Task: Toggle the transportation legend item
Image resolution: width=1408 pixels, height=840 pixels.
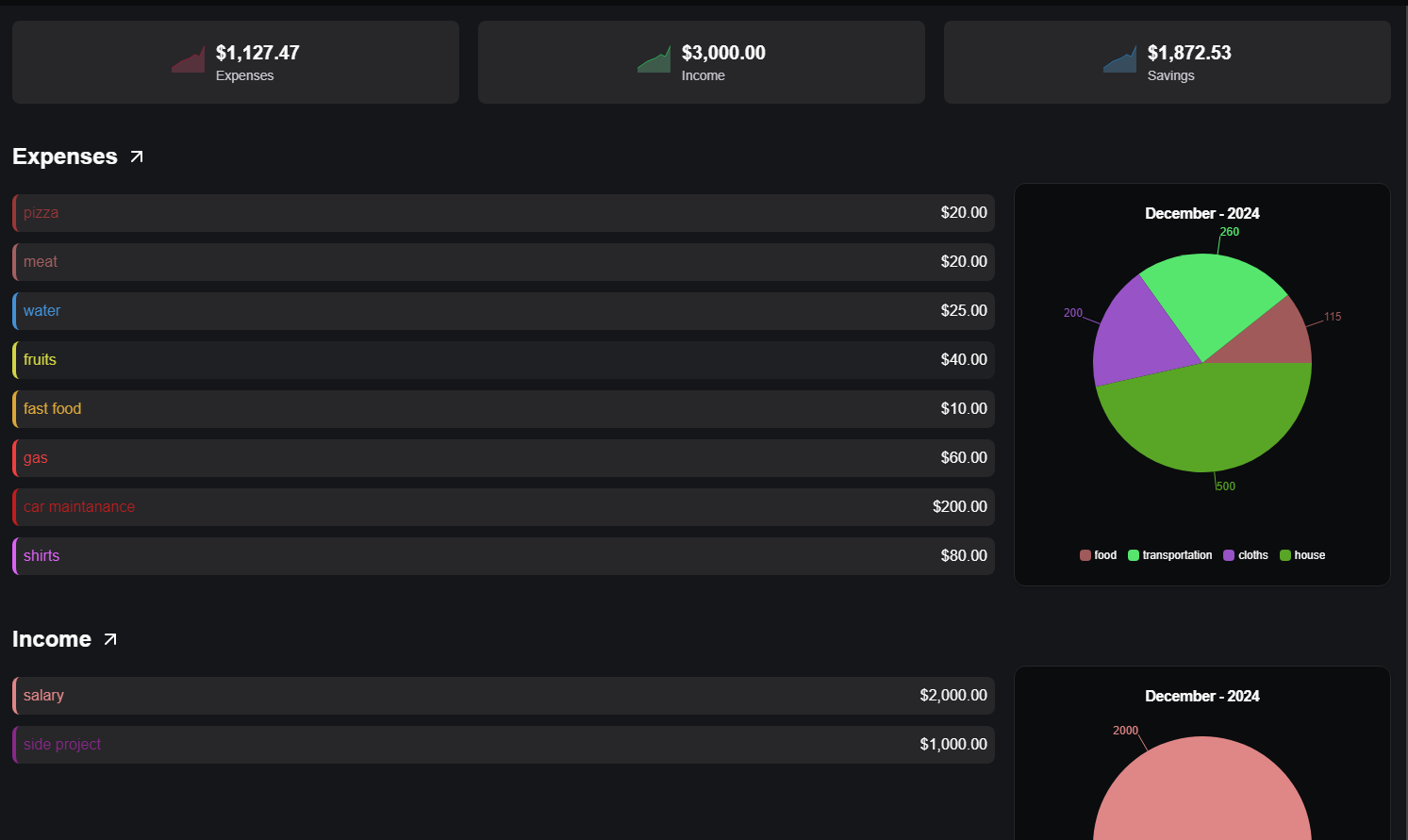Action: click(x=1169, y=555)
